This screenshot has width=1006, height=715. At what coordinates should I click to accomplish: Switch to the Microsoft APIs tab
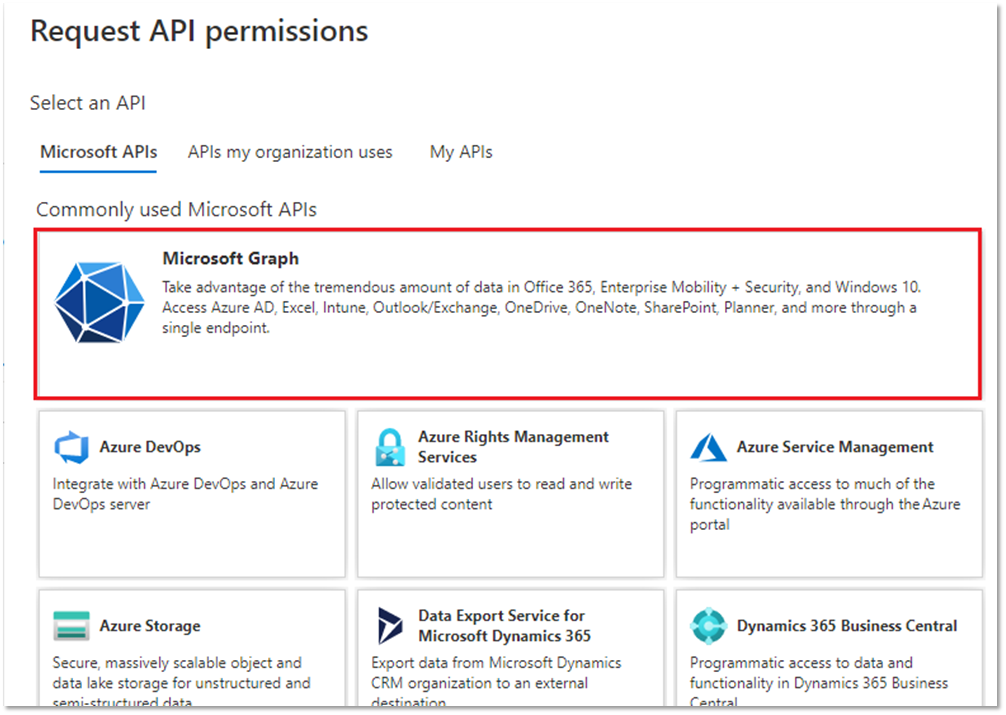pos(98,153)
